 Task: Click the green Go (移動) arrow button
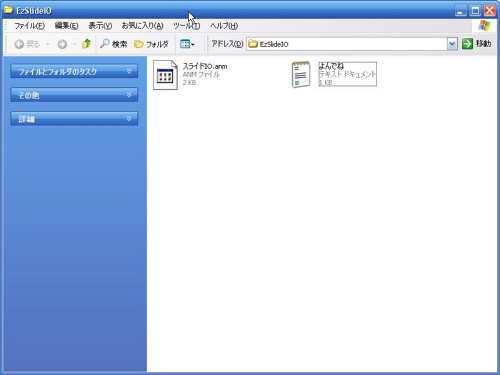click(x=467, y=44)
